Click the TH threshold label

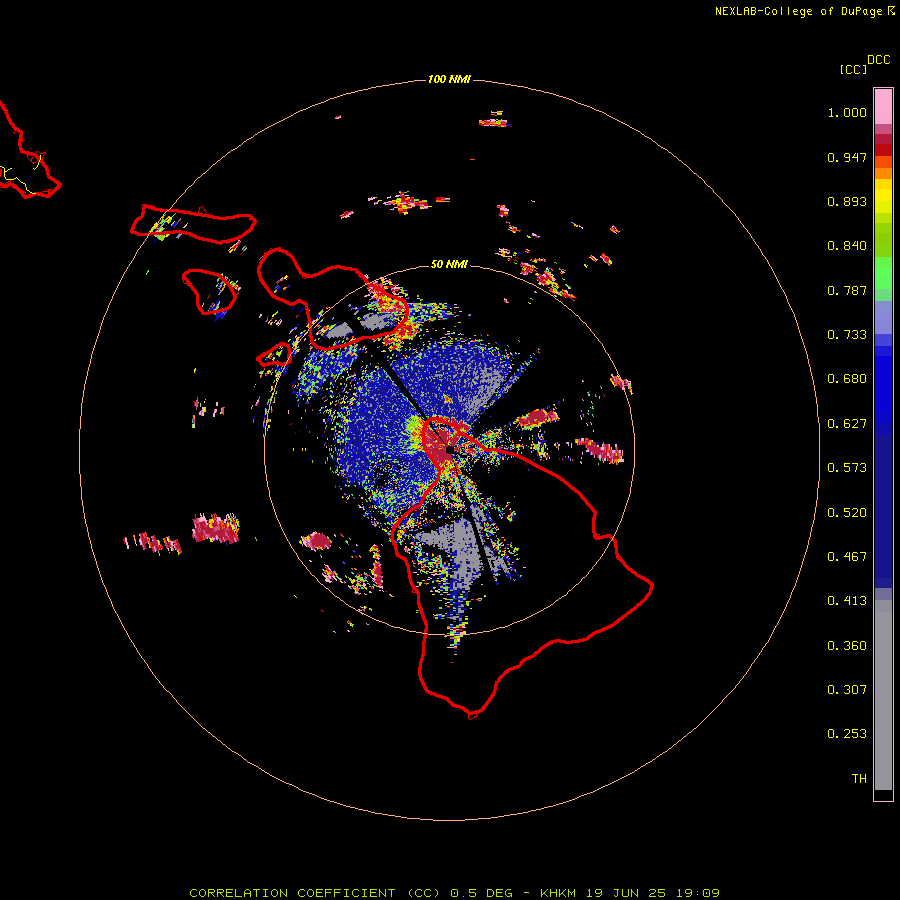tap(859, 779)
